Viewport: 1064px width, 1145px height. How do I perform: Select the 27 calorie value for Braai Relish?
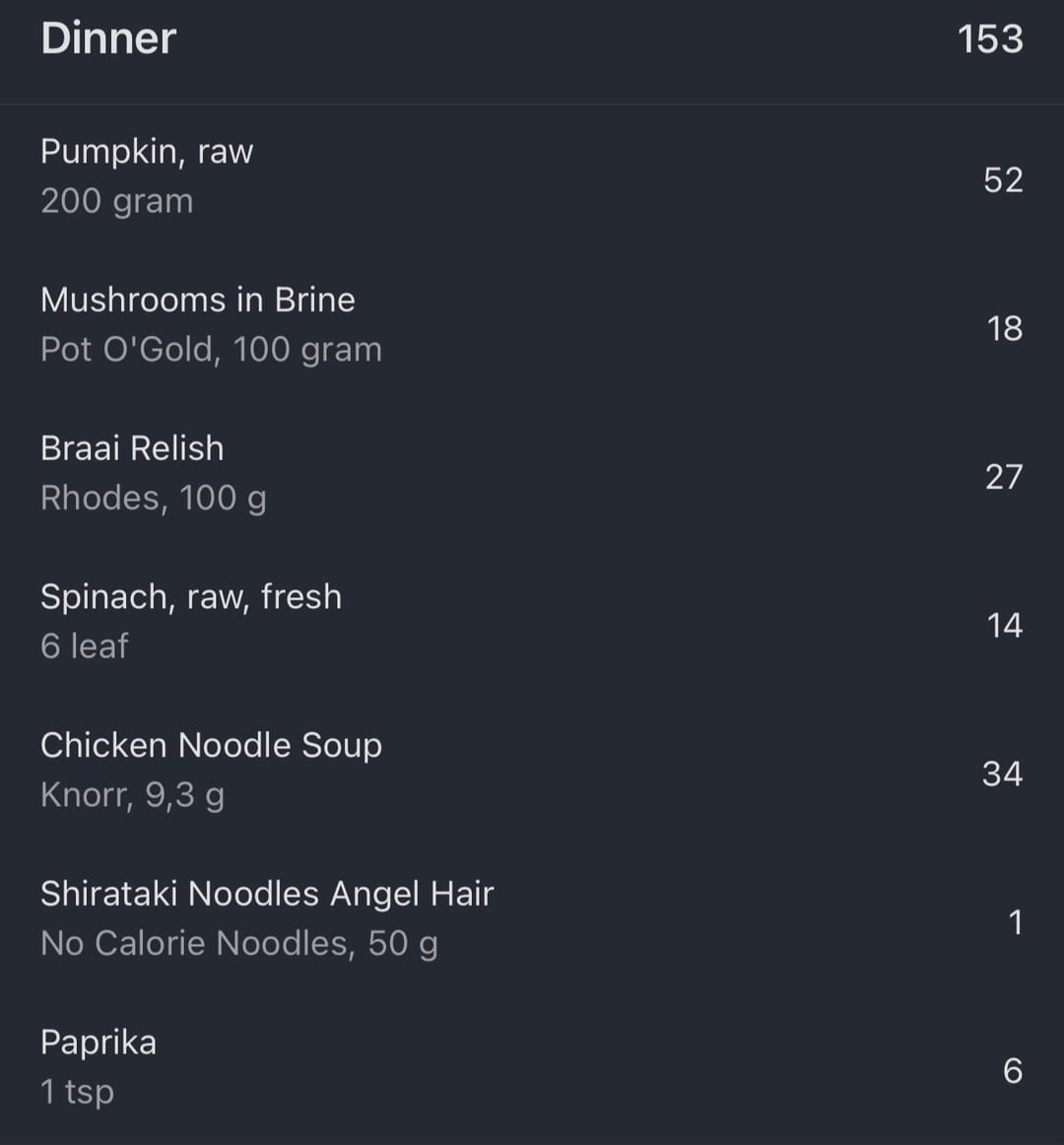1003,477
